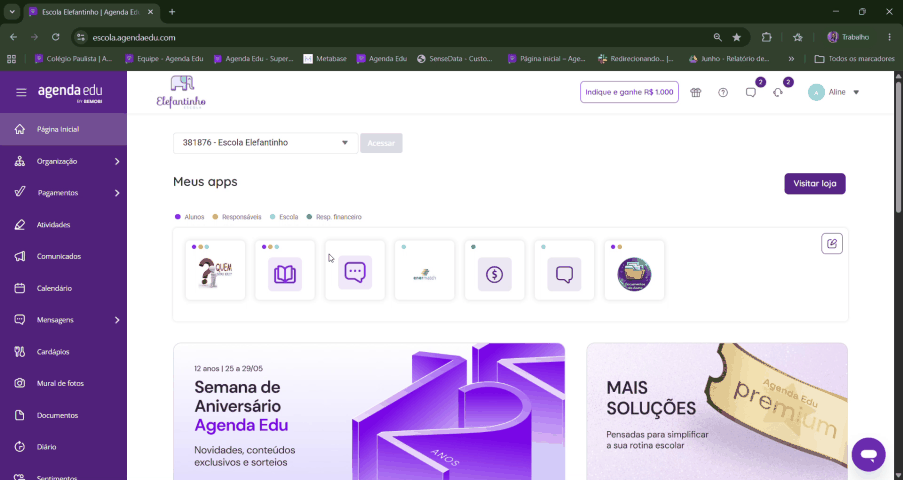Open Chrome three-dot menu
The image size is (903, 480).
click(890, 37)
